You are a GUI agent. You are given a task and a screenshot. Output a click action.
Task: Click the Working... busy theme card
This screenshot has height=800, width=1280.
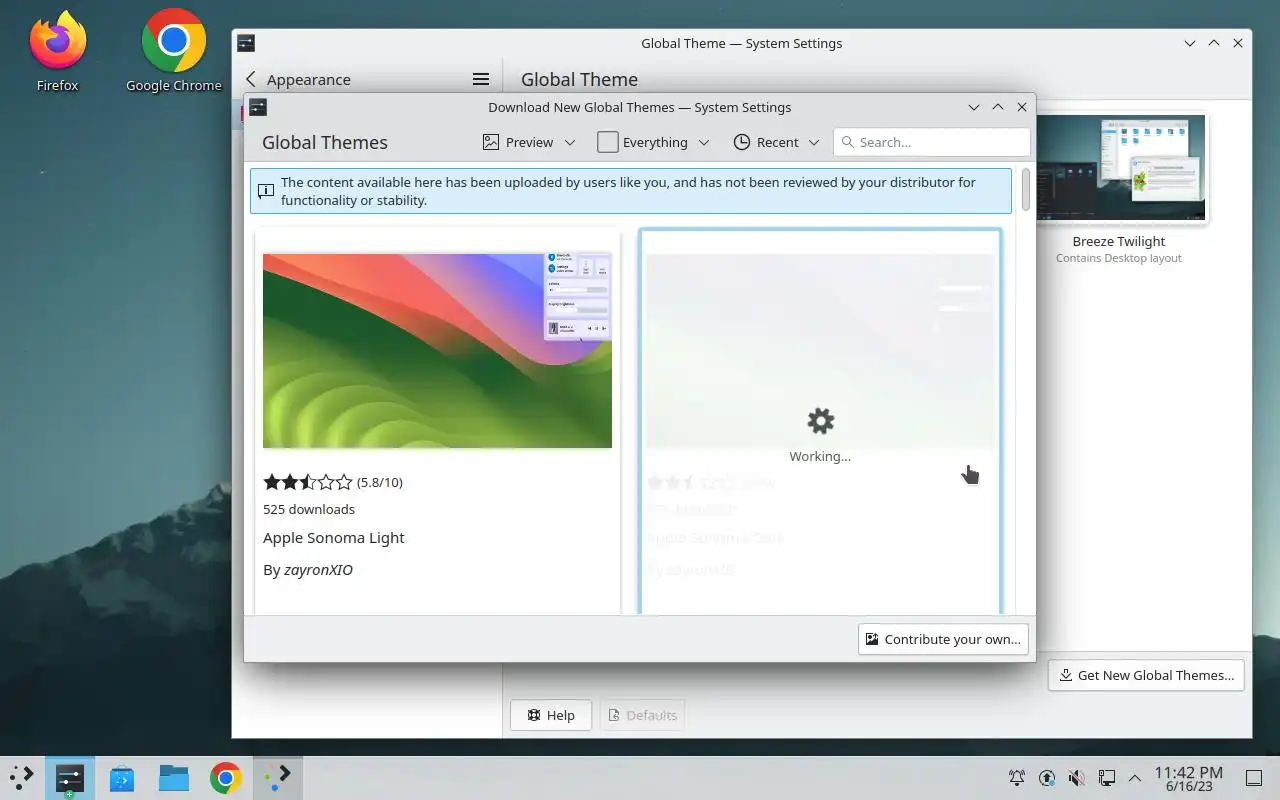(x=820, y=422)
